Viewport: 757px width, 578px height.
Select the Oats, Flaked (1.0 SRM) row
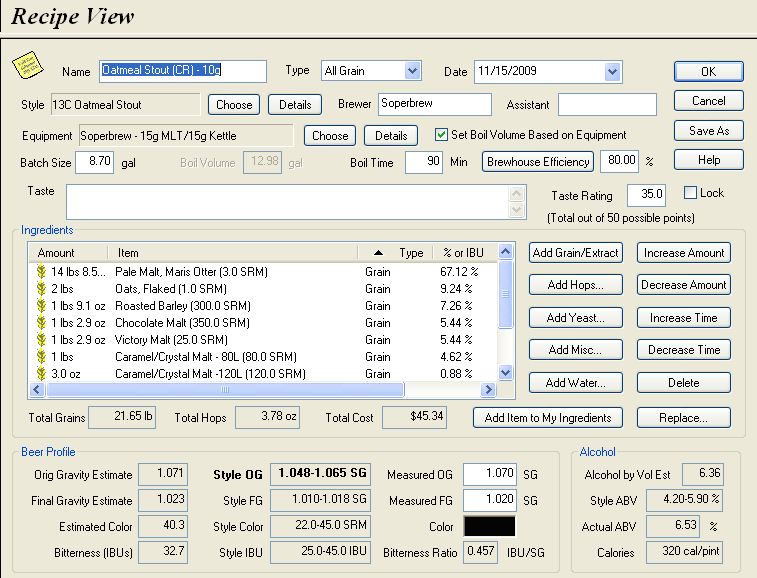click(x=263, y=289)
